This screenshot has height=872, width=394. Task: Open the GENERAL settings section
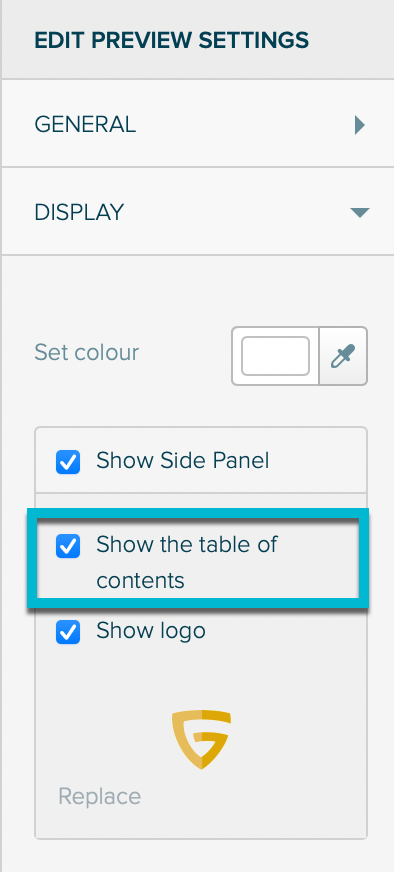(197, 124)
